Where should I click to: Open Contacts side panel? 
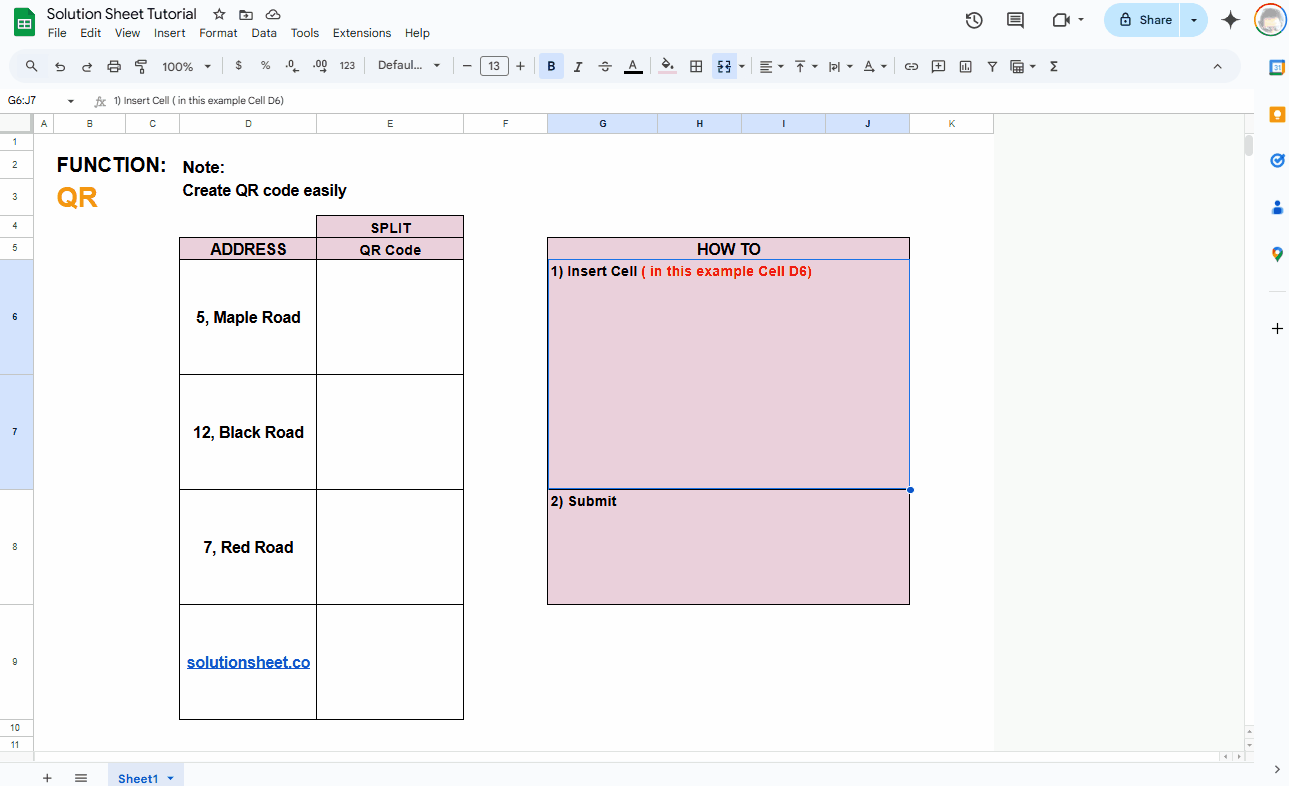click(1276, 207)
